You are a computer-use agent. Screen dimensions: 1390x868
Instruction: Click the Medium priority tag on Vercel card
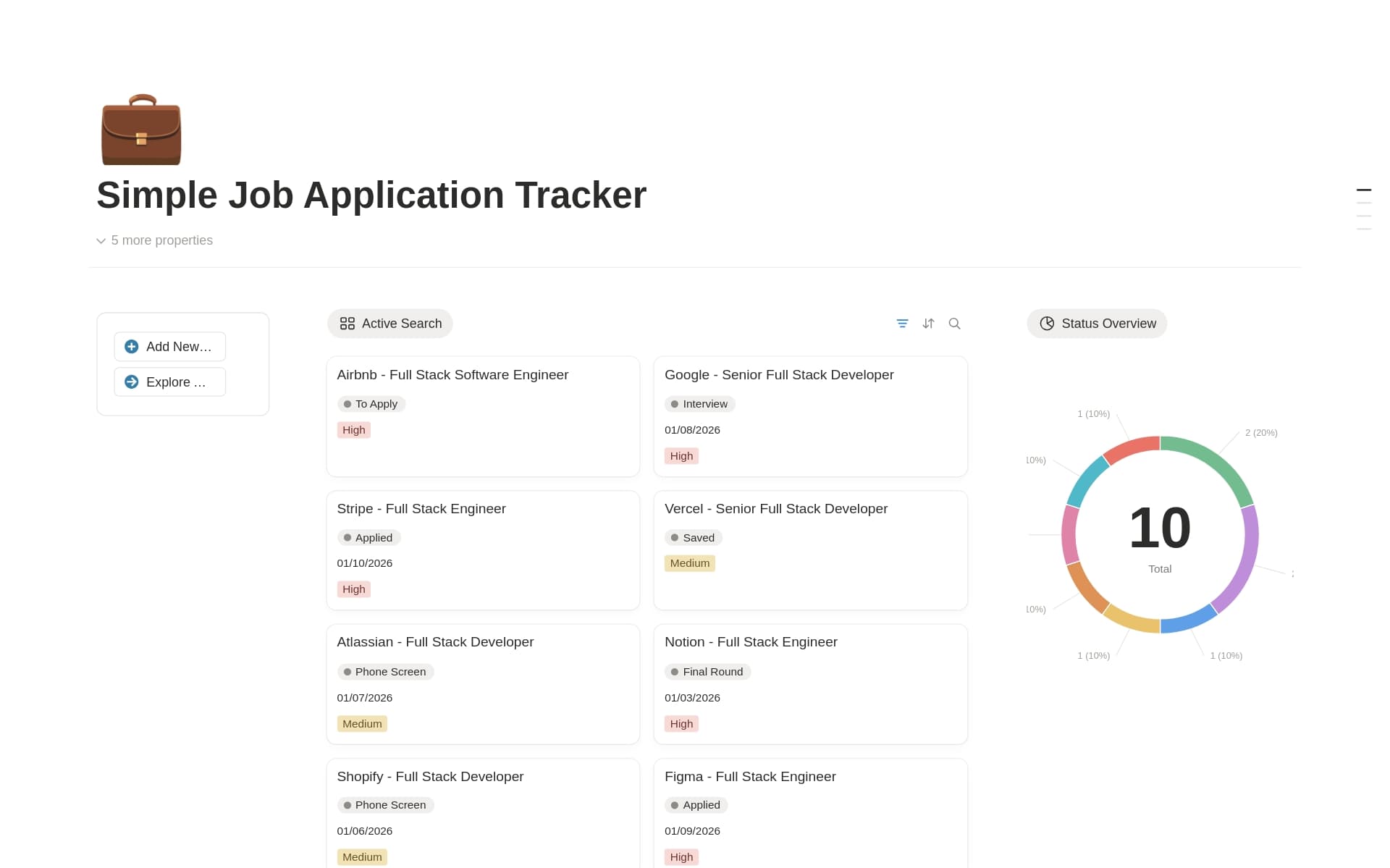tap(690, 563)
